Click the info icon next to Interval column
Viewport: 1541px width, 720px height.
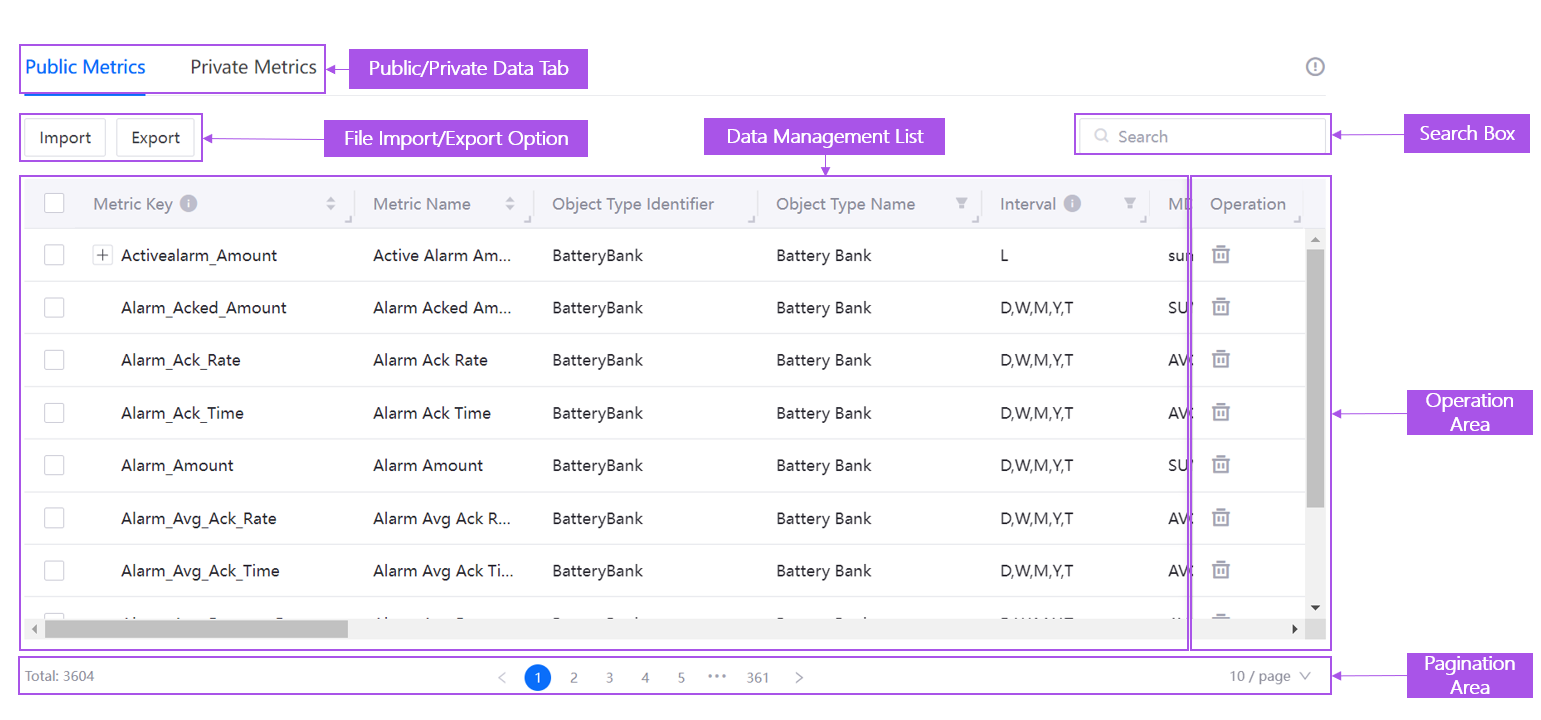1073,203
